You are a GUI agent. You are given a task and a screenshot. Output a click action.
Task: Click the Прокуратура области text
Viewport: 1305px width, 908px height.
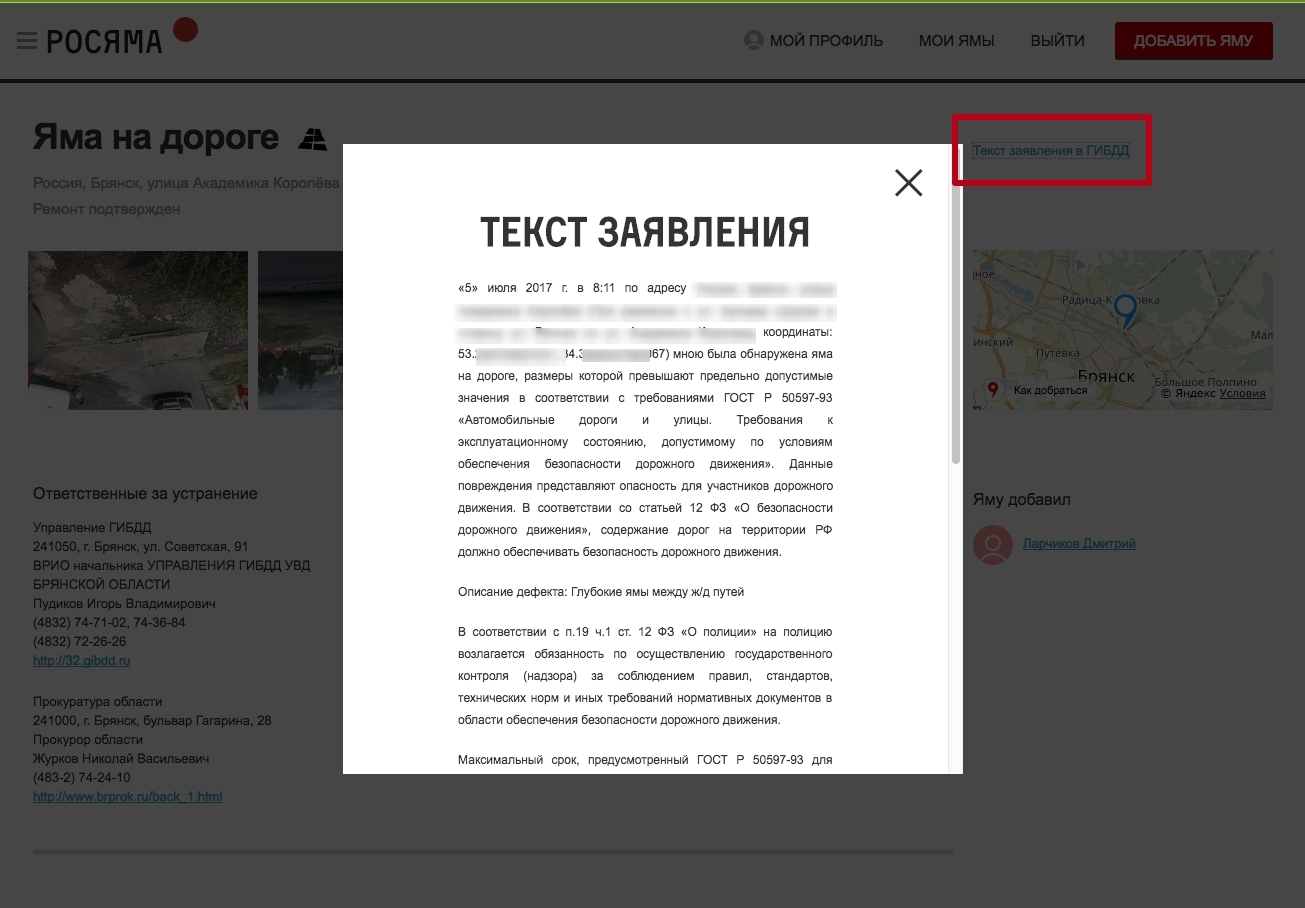pyautogui.click(x=97, y=702)
